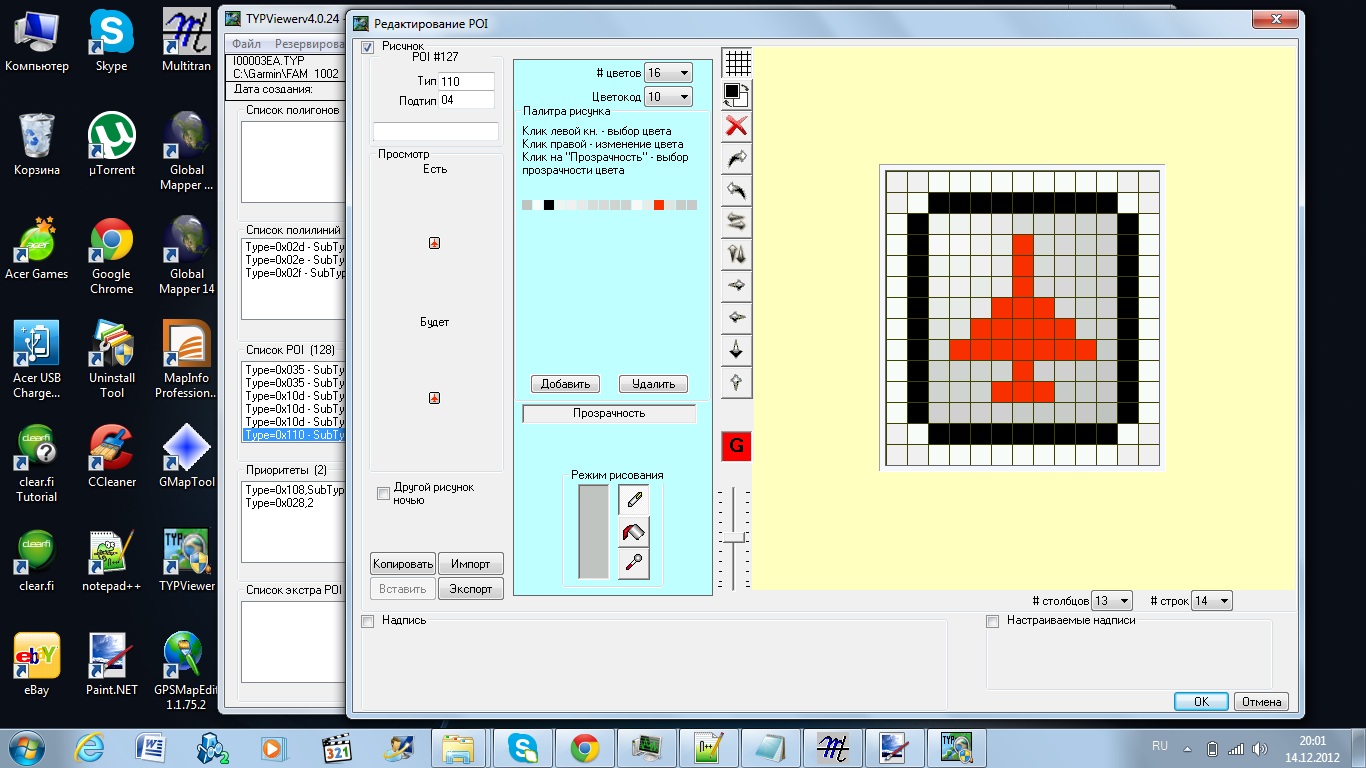This screenshot has height=768, width=1366.
Task: Click the red X clear image icon
Action: click(737, 126)
